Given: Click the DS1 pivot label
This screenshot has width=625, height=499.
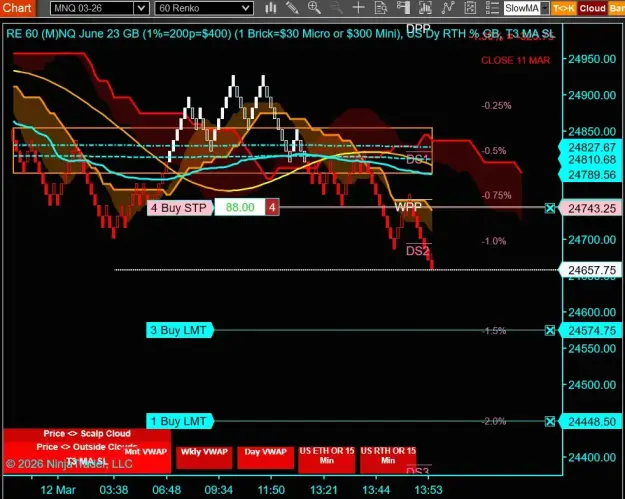Looking at the screenshot, I should click(417, 159).
